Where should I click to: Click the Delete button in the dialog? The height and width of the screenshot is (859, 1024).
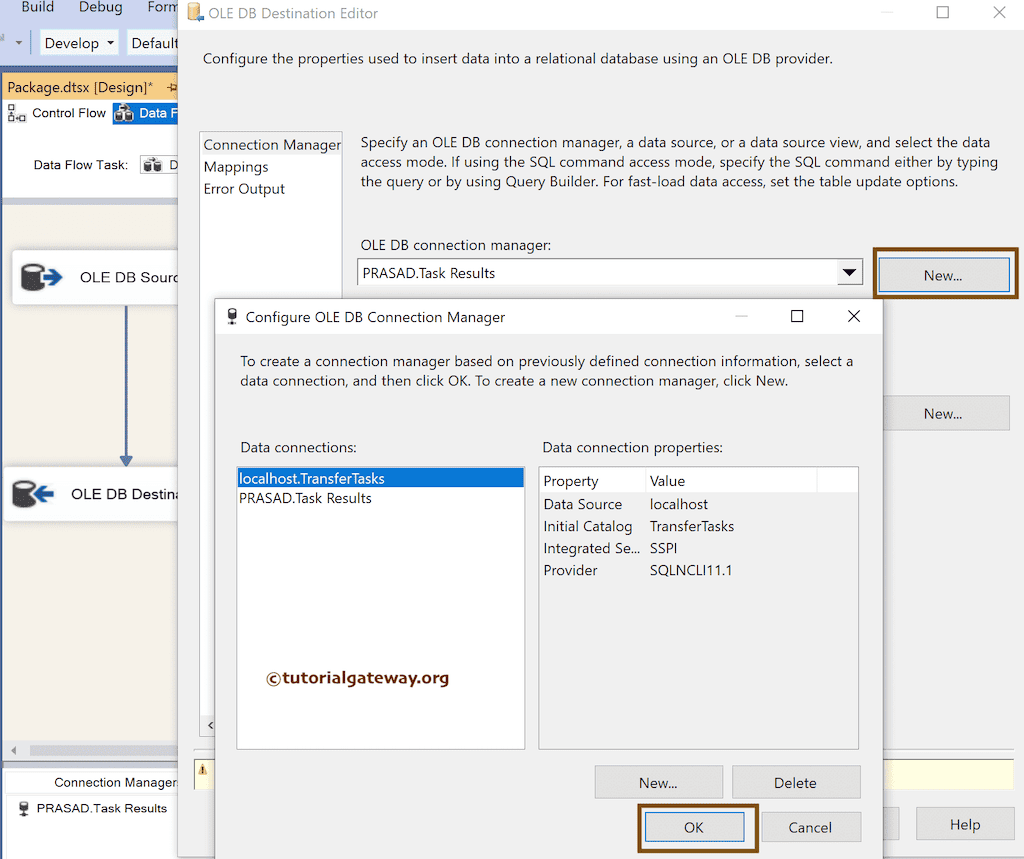point(796,782)
